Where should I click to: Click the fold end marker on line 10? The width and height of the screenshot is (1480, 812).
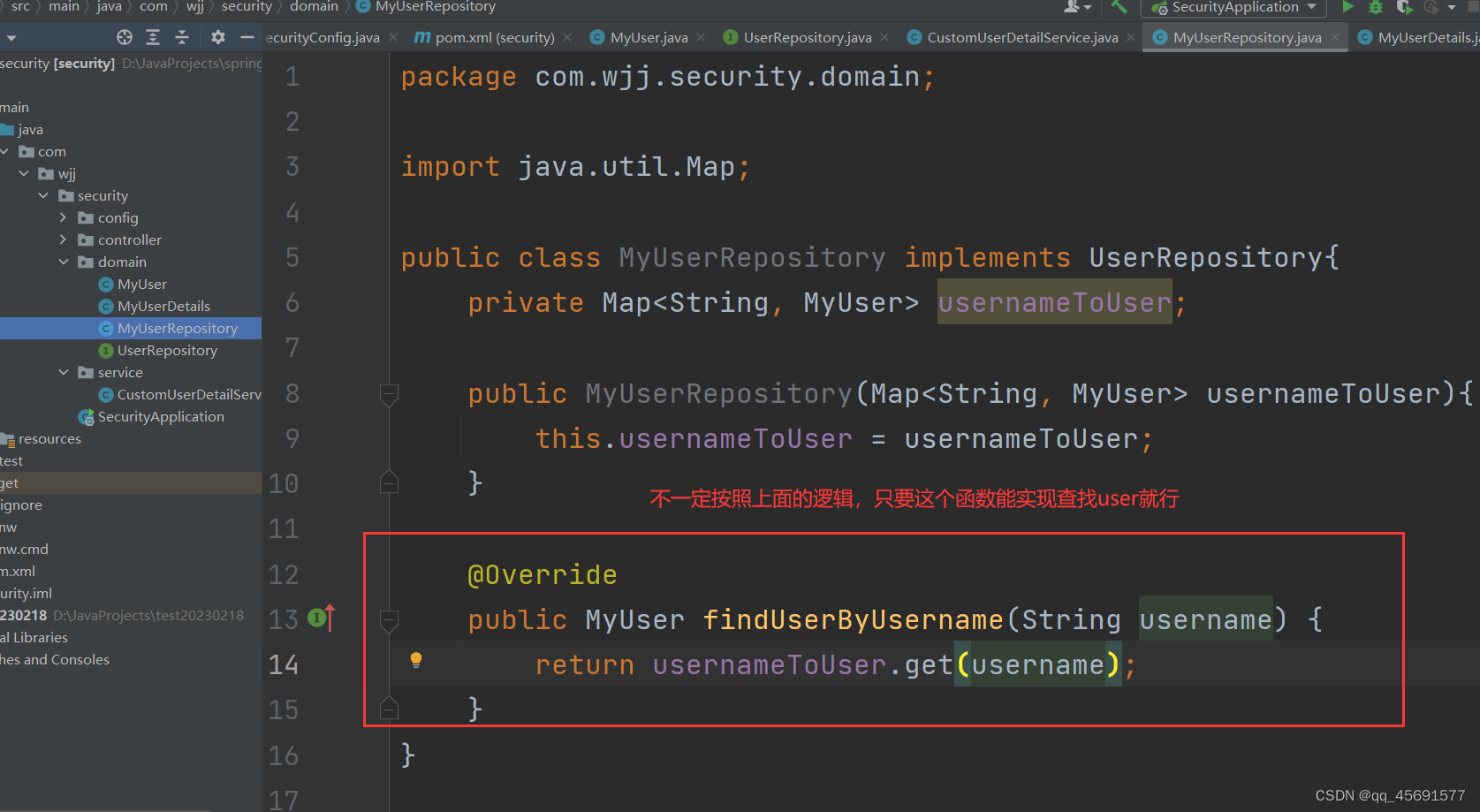(389, 482)
